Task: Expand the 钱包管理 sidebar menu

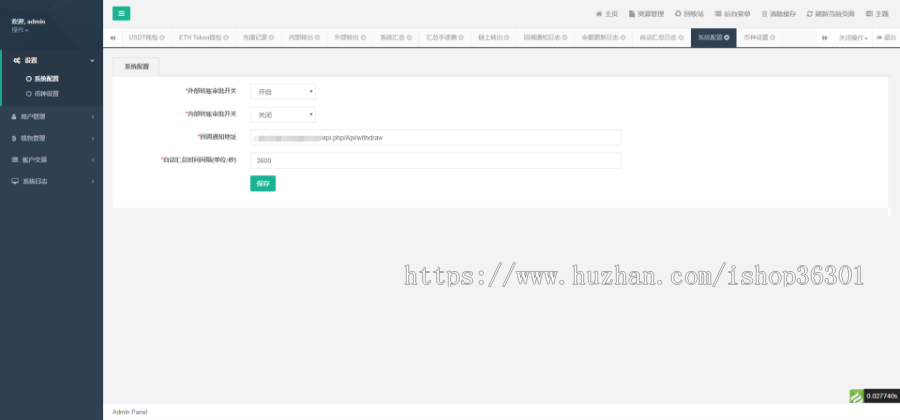Action: point(52,138)
